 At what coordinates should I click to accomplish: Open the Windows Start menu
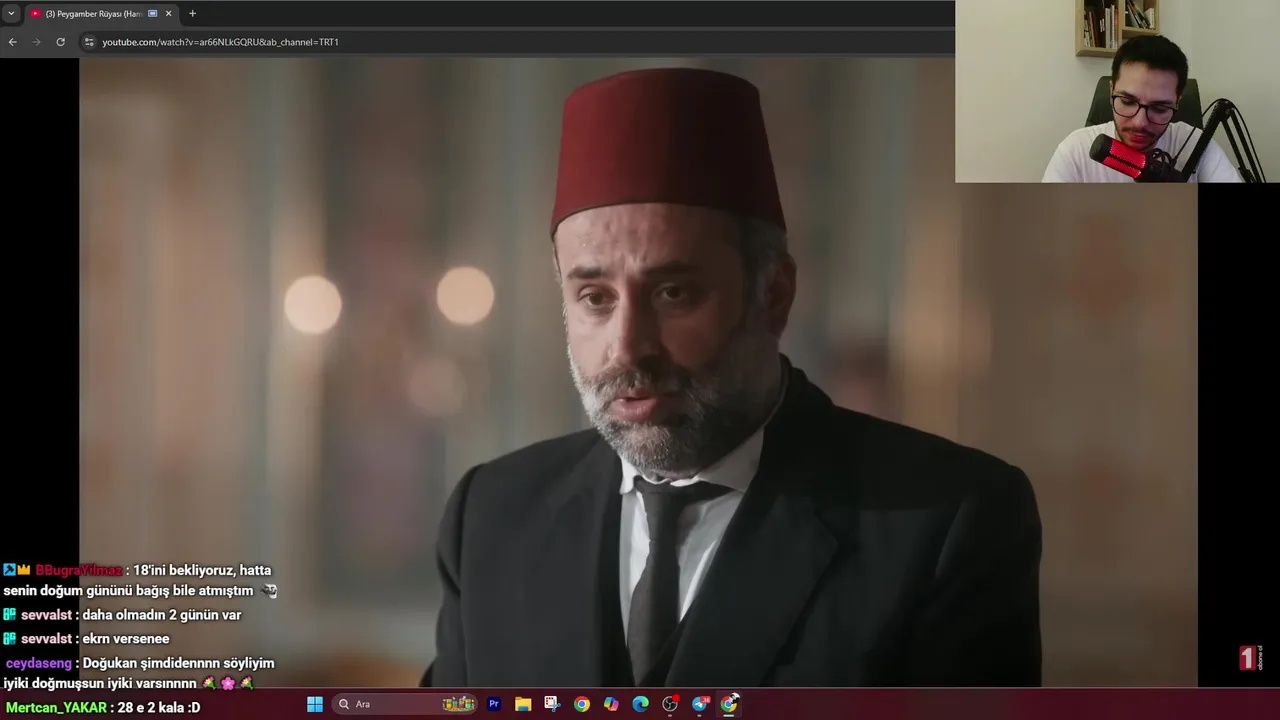pos(315,704)
